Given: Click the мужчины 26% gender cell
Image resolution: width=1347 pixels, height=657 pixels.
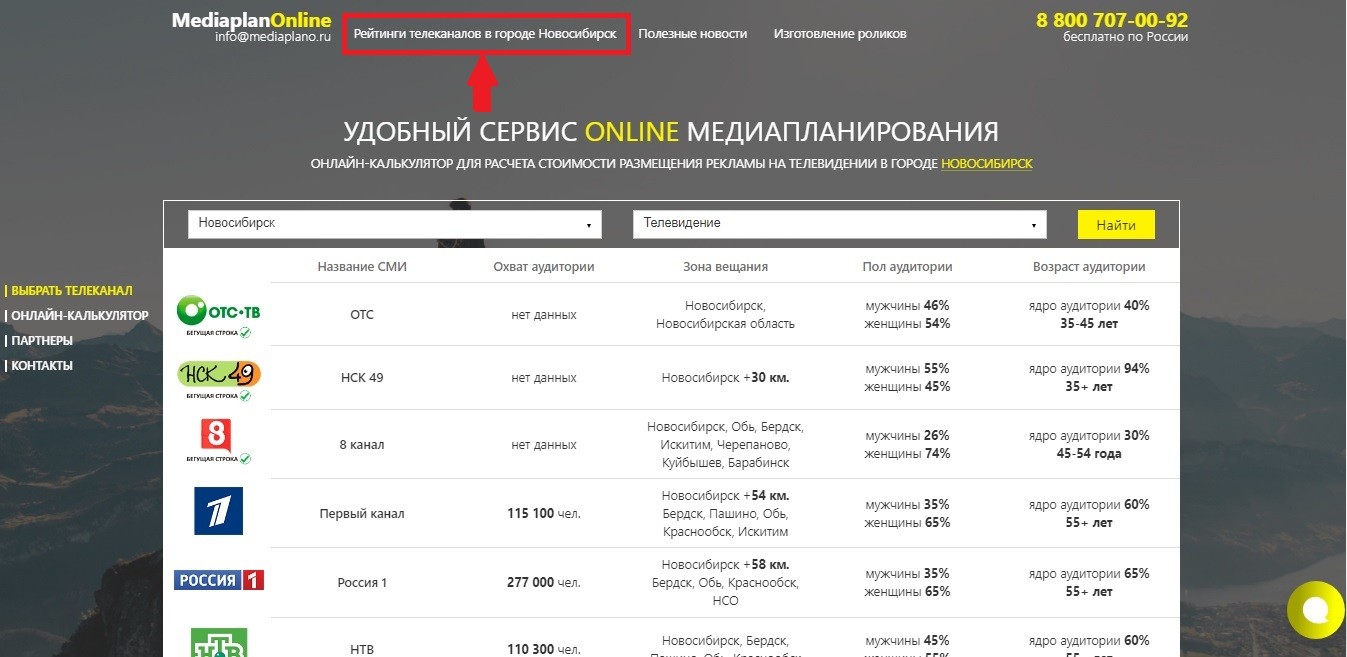Looking at the screenshot, I should 907,436.
